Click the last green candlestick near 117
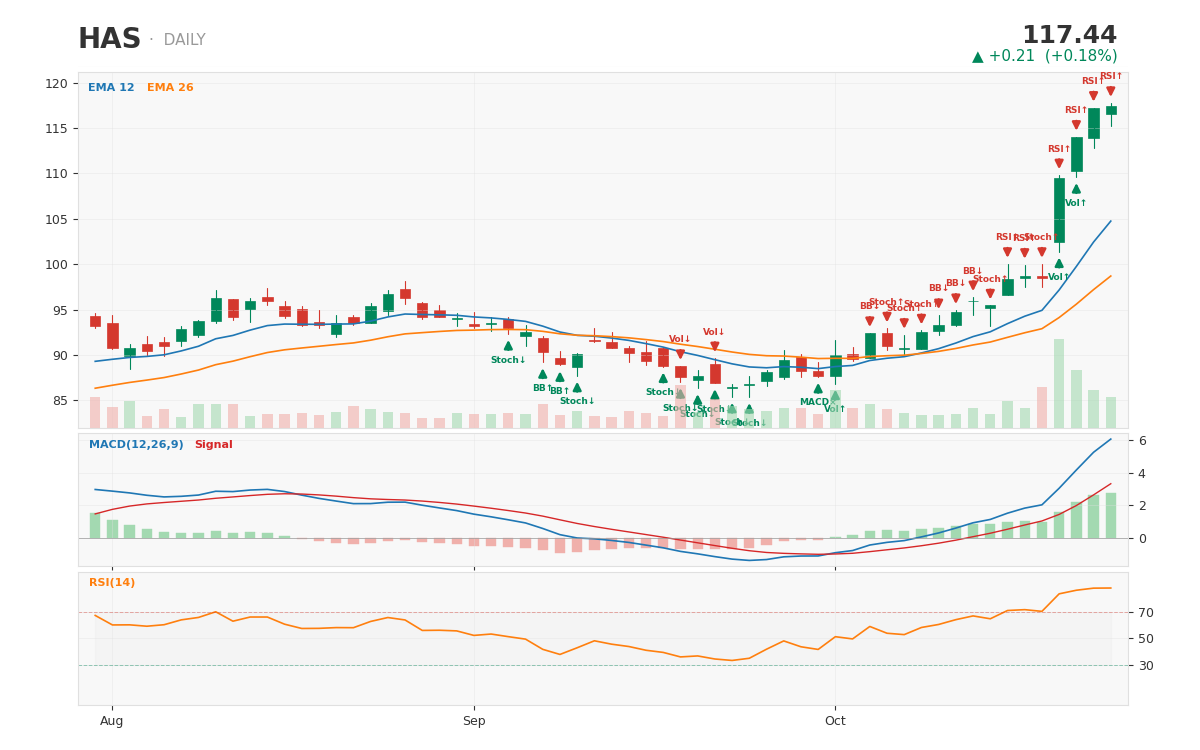Screen dimensions: 1200x750 pos(1111,110)
